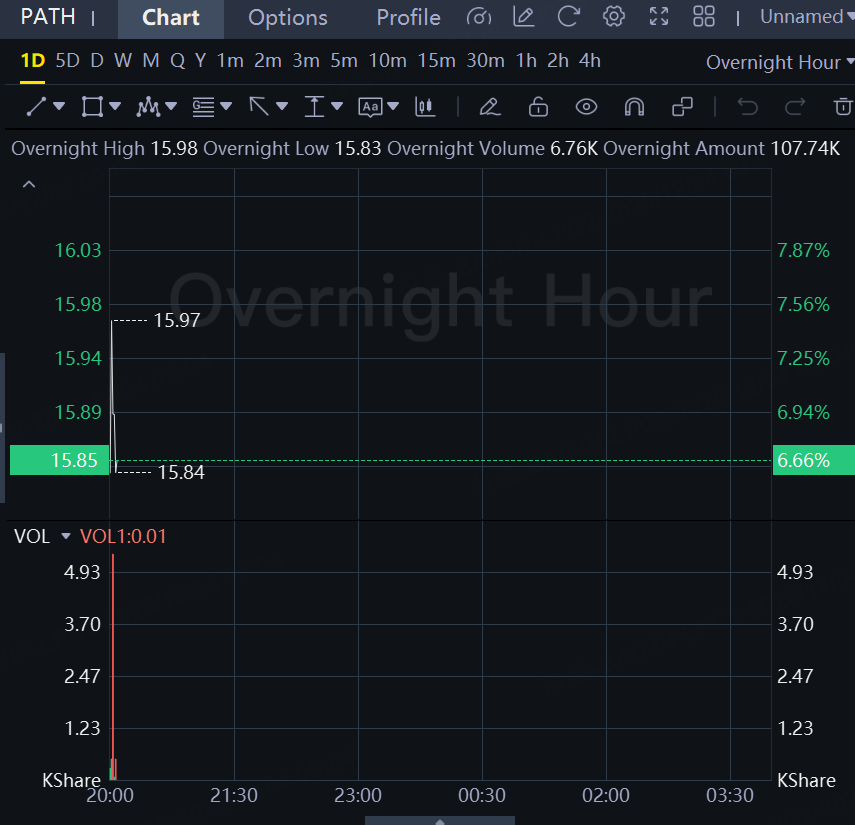Select the 5D timeframe
855x825 pixels.
click(67, 61)
